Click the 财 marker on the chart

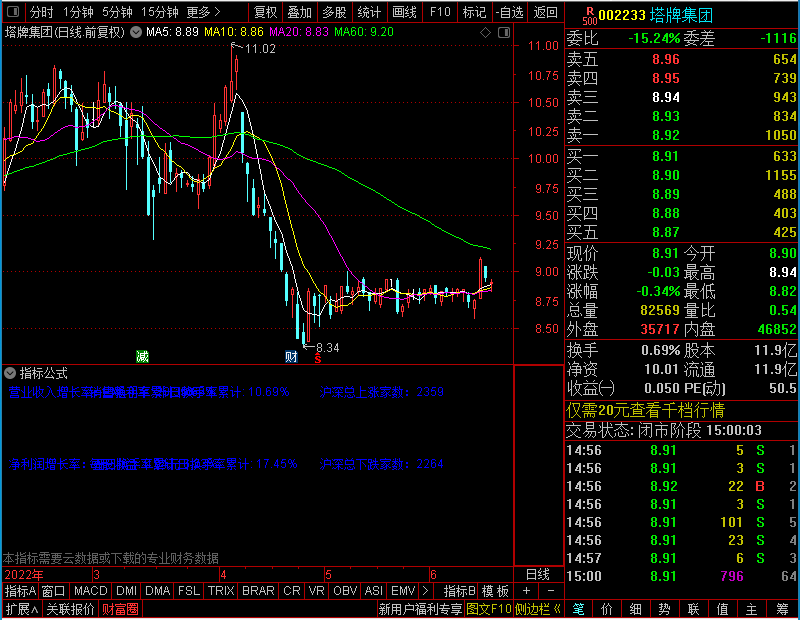(291, 356)
